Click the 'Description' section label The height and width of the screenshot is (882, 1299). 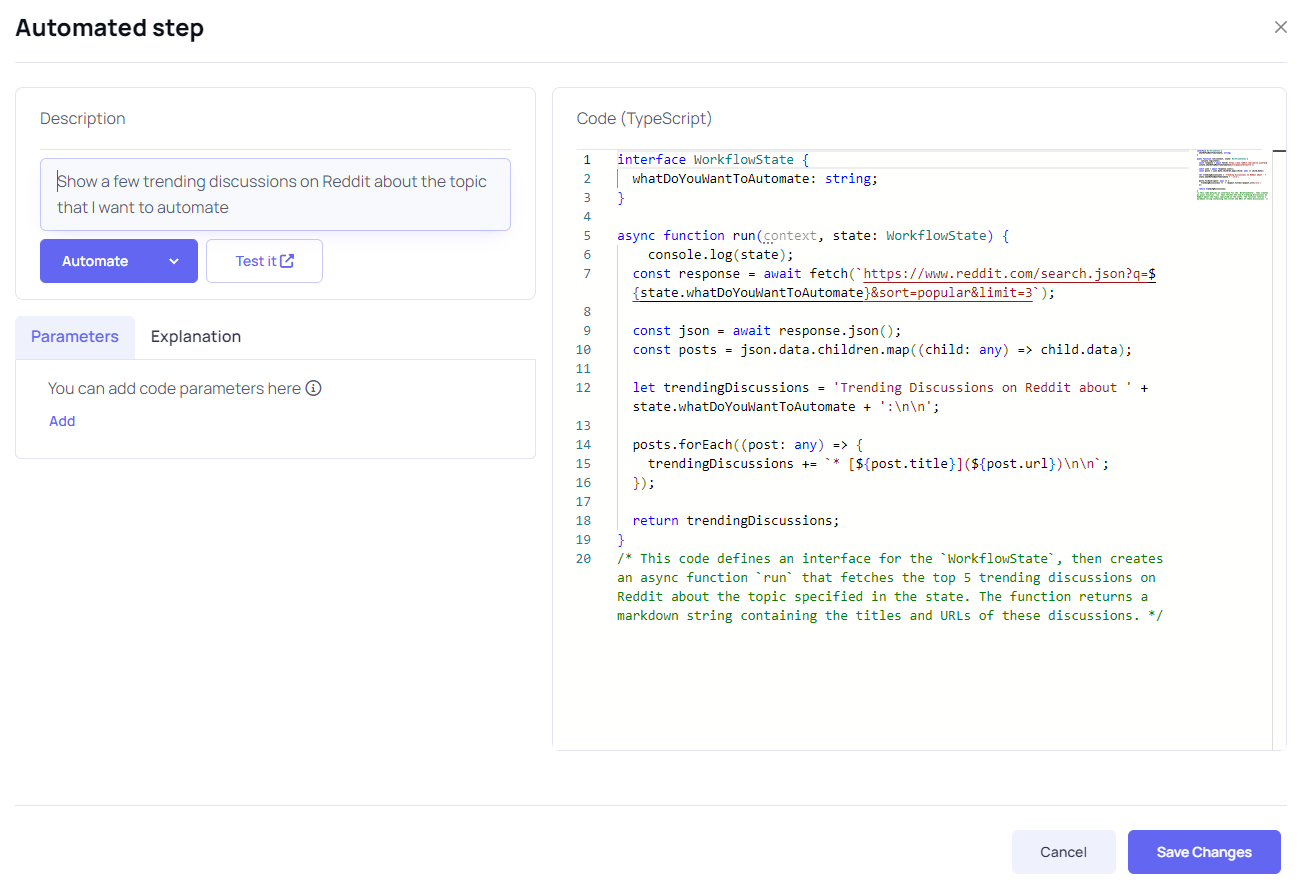(83, 118)
